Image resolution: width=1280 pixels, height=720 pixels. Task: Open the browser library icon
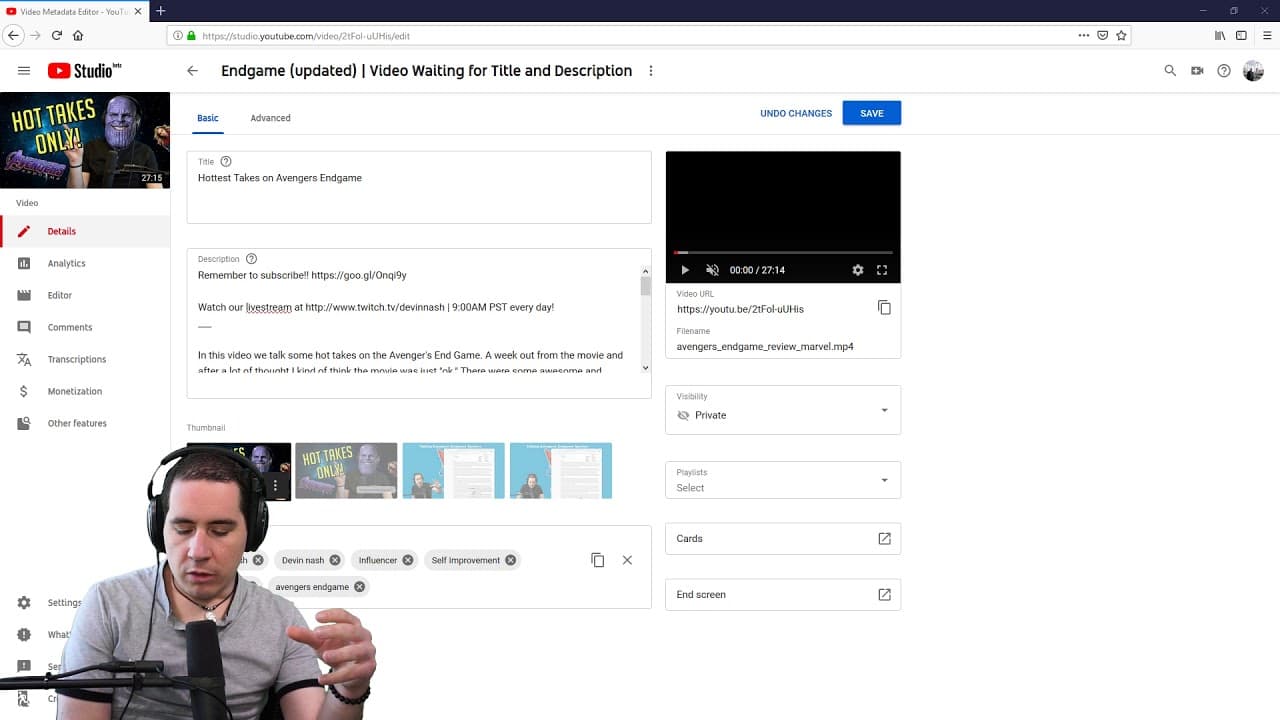[1220, 35]
